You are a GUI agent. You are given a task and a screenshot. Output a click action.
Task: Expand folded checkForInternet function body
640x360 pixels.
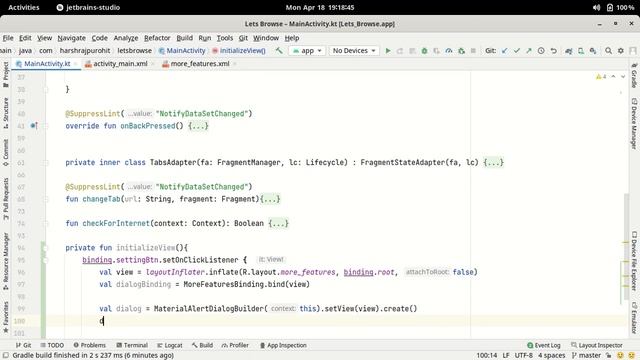coord(278,224)
